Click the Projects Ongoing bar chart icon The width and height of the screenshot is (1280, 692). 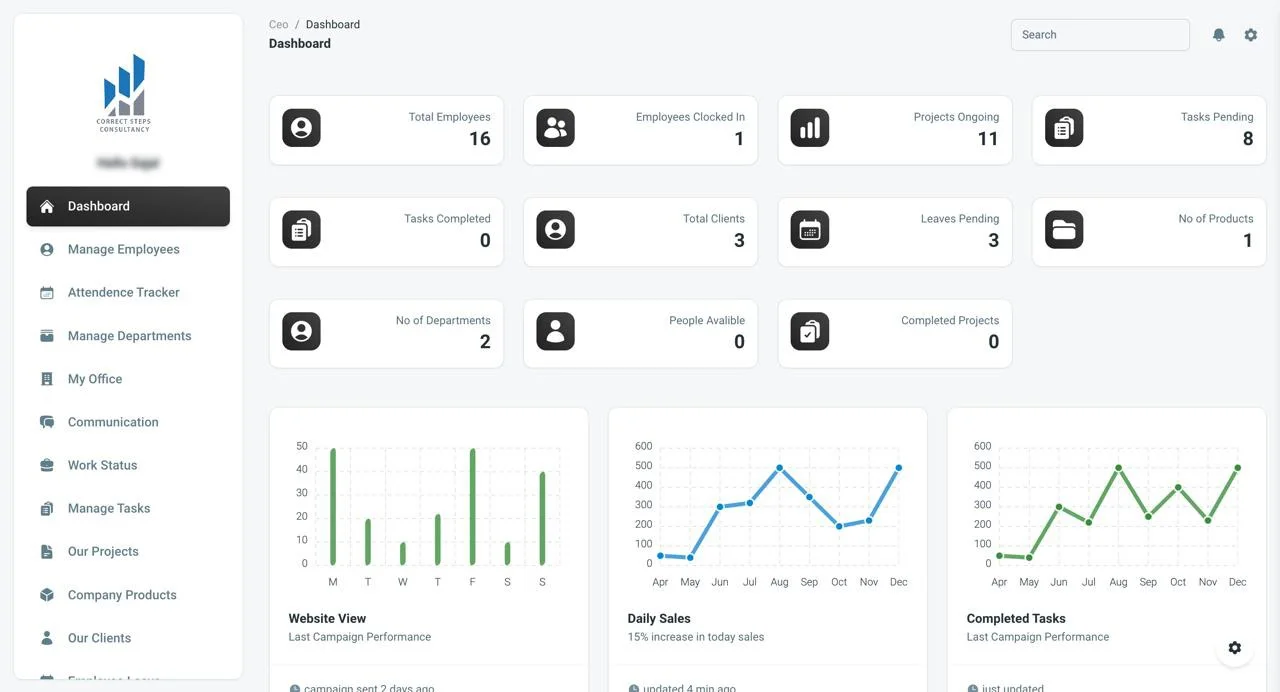coord(809,128)
